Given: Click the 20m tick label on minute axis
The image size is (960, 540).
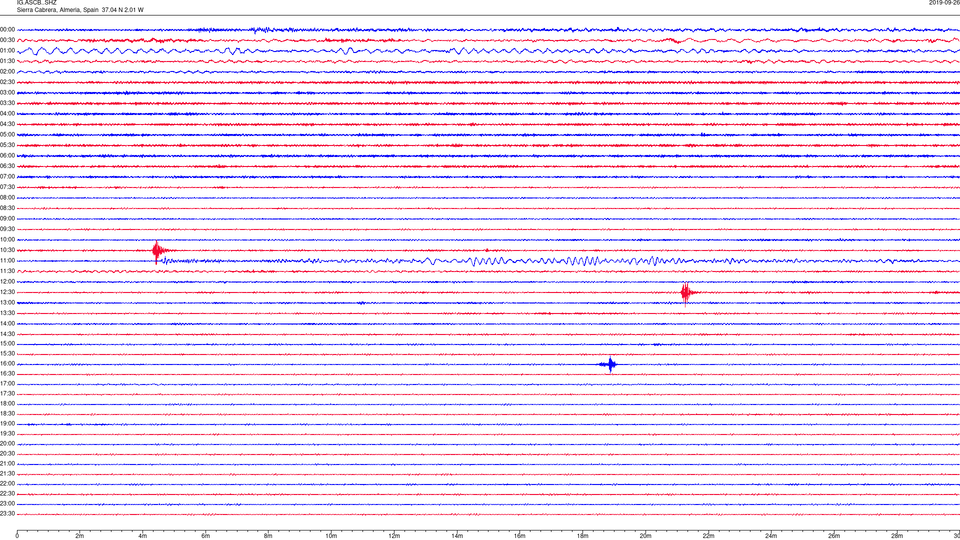Looking at the screenshot, I should click(645, 536).
